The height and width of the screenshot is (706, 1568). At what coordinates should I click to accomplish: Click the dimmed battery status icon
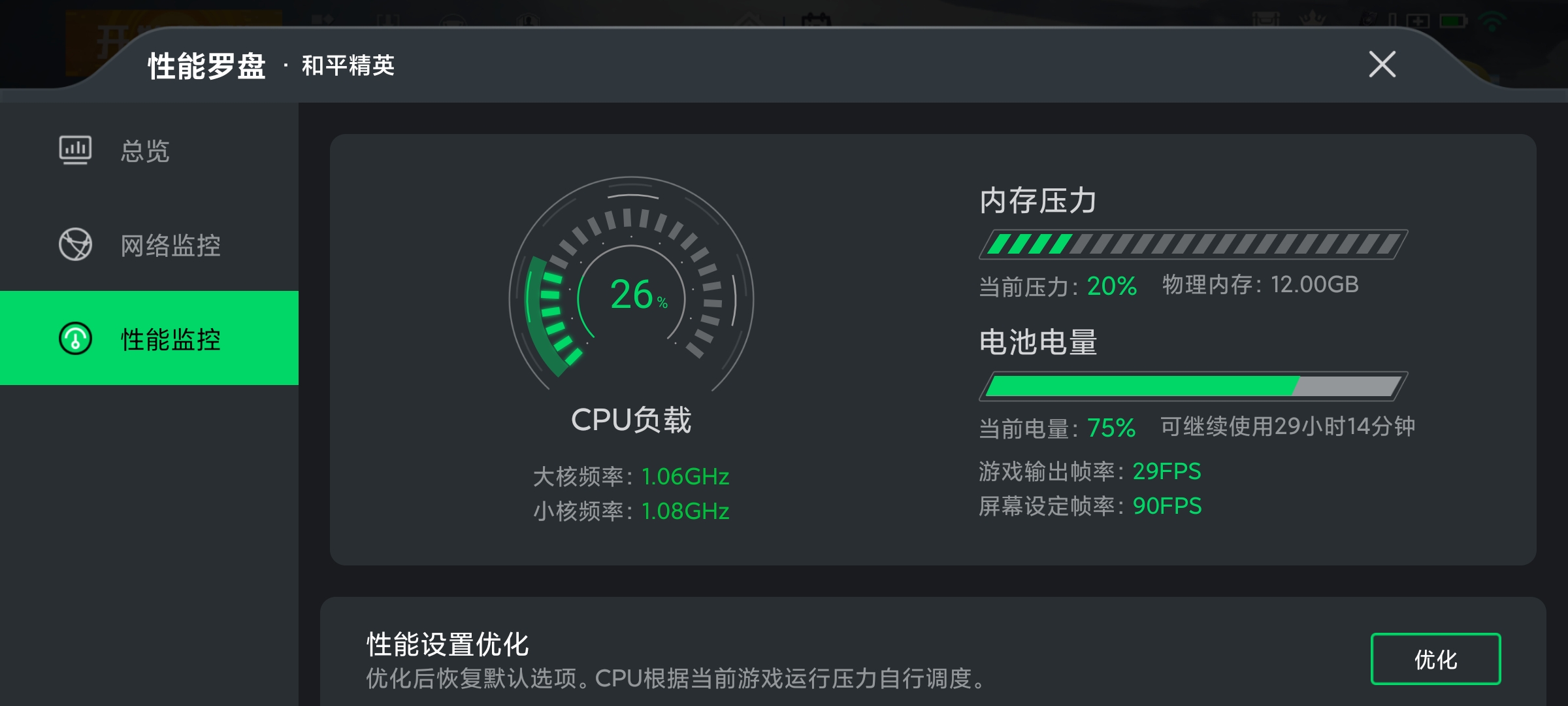(x=1453, y=21)
